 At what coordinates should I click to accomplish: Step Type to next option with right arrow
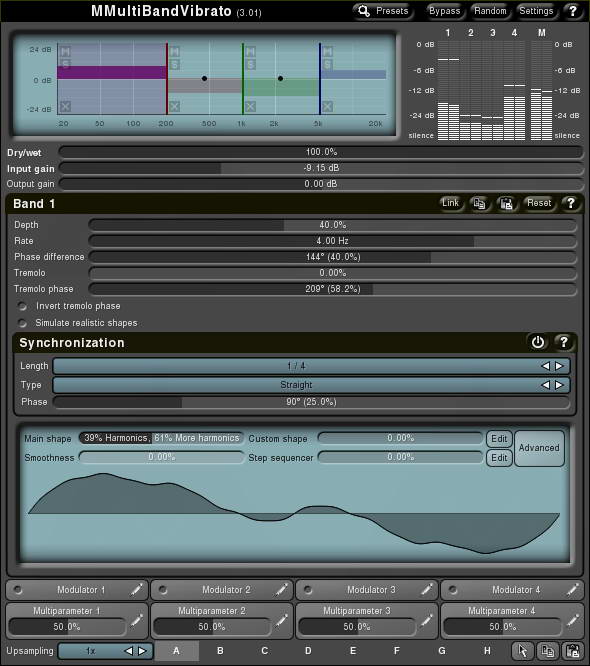coord(559,385)
